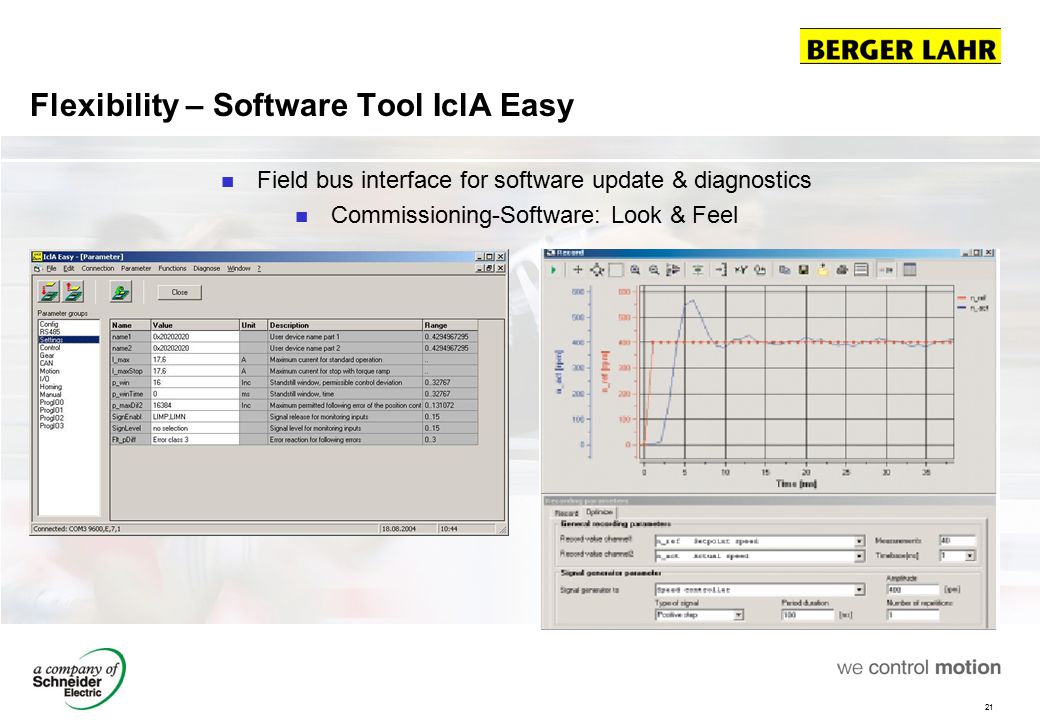This screenshot has height=720, width=1040.
Task: Zoom out on the recorded chart
Action: (654, 270)
